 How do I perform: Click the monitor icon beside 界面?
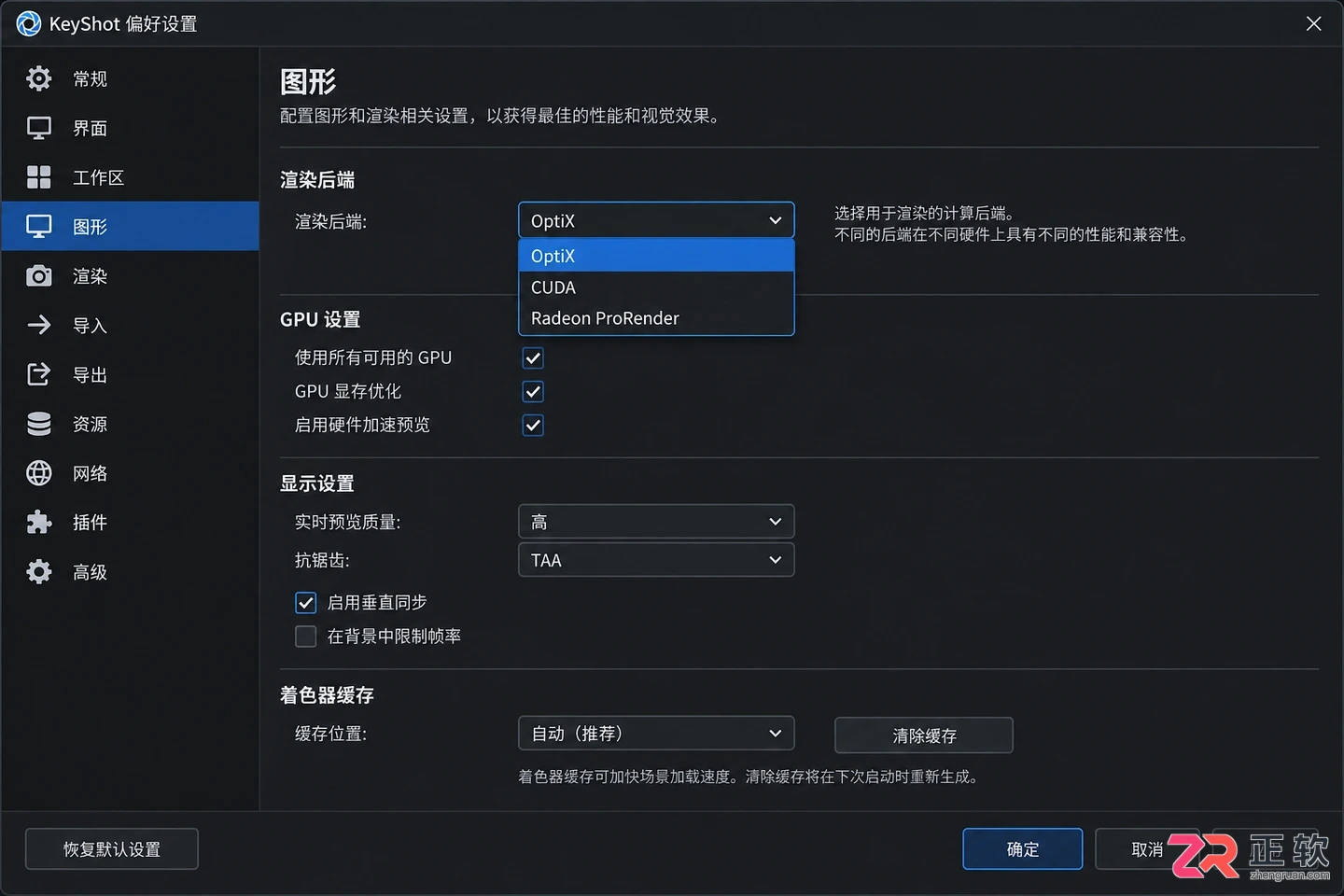tap(39, 128)
